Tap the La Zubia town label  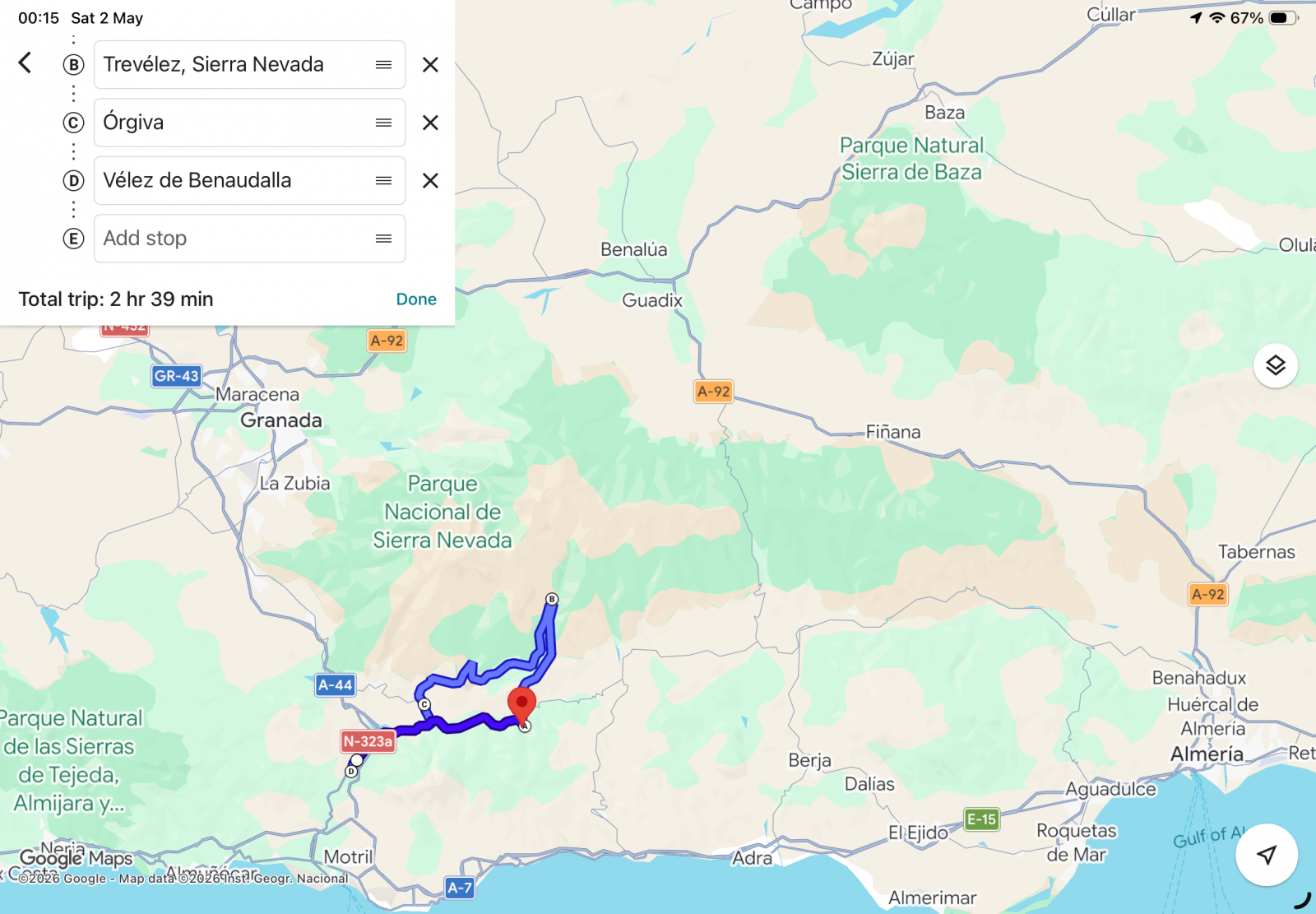[x=294, y=484]
